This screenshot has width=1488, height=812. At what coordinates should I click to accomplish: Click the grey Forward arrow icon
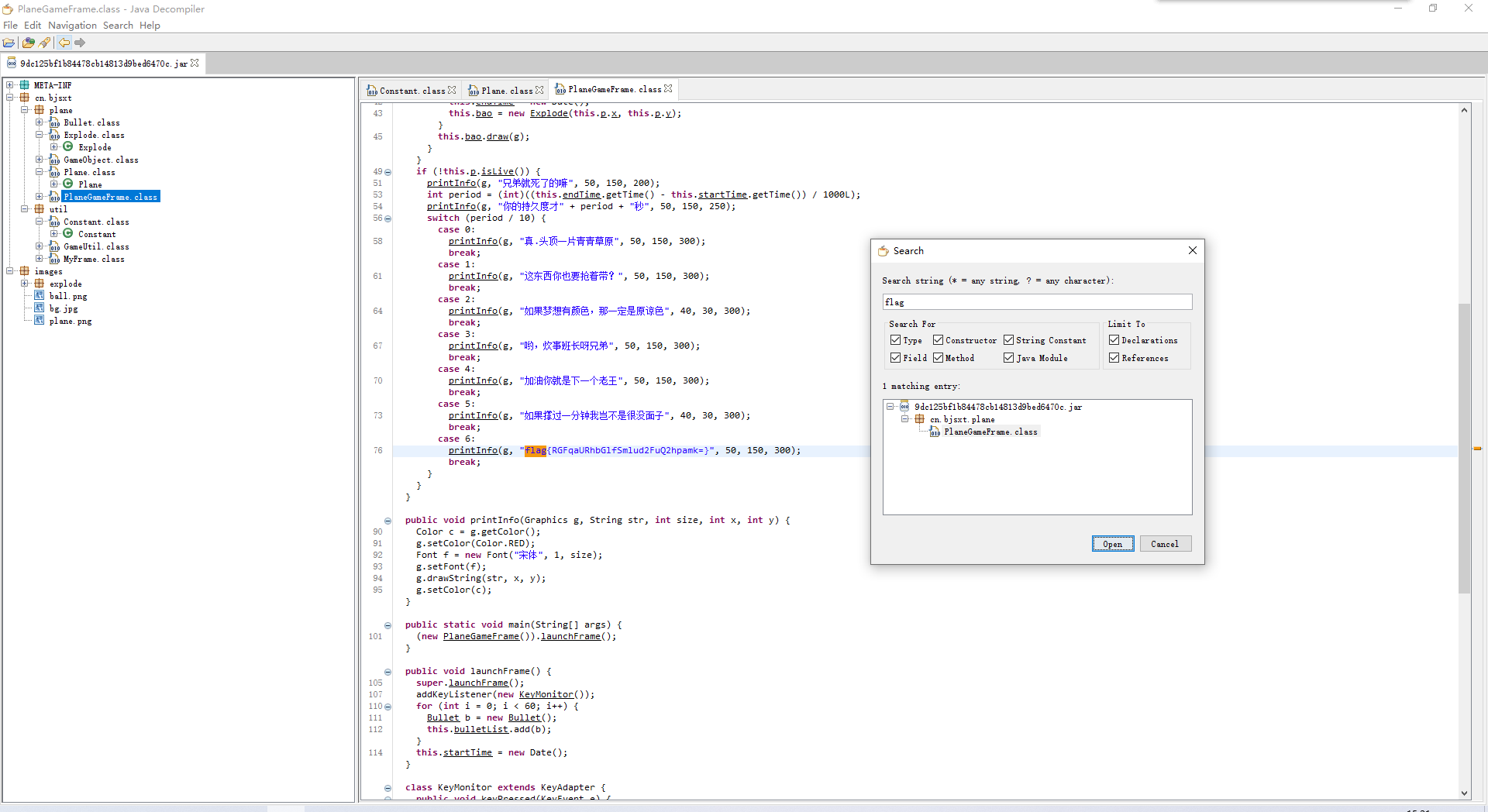80,43
